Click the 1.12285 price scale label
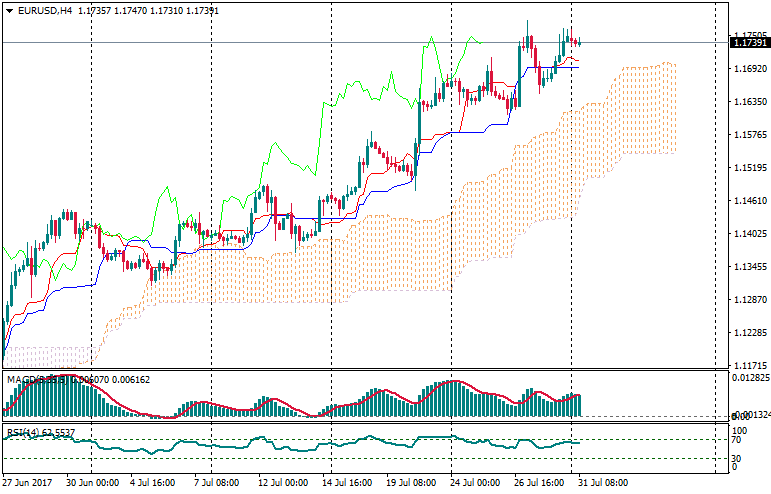This screenshot has height=494, width=771. pos(749,333)
